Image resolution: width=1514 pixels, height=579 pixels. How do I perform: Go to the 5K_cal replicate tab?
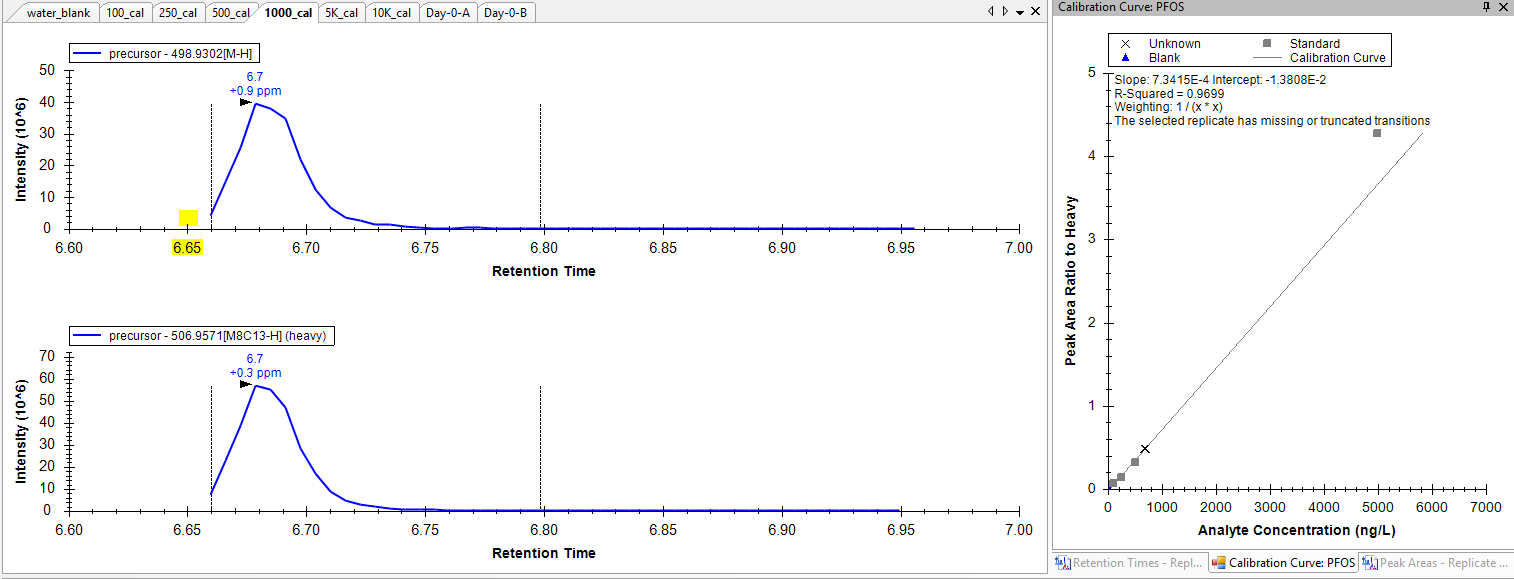point(341,13)
